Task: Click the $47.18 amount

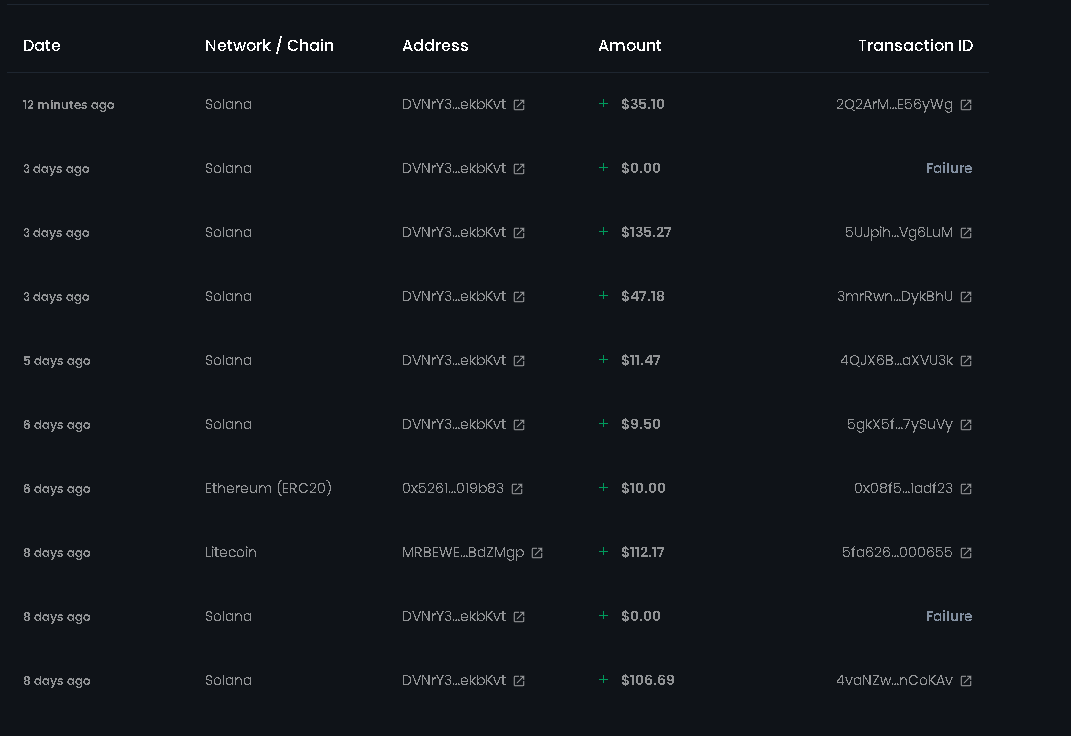Action: (x=643, y=296)
